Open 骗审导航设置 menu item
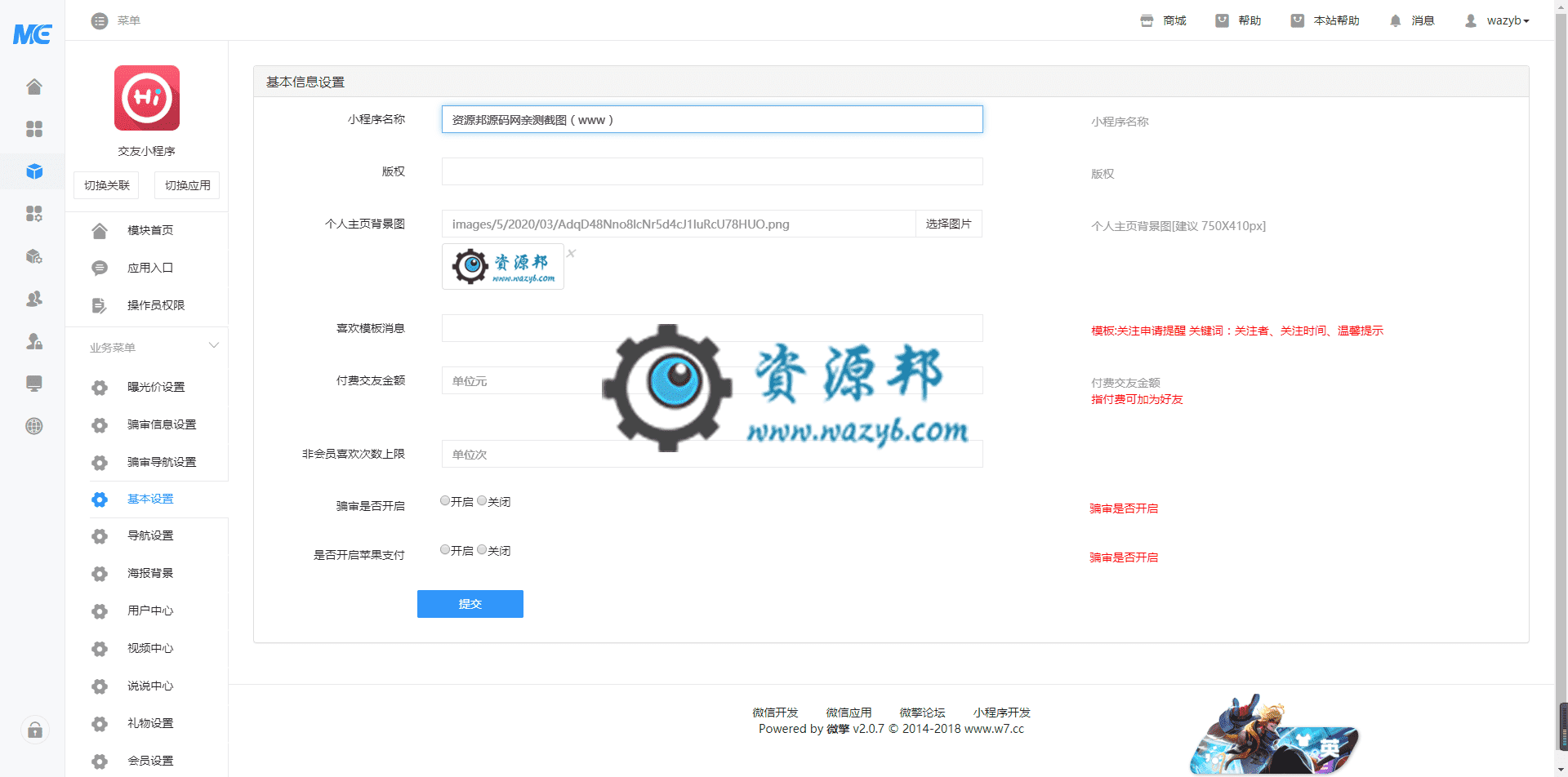1568x777 pixels. tap(162, 462)
